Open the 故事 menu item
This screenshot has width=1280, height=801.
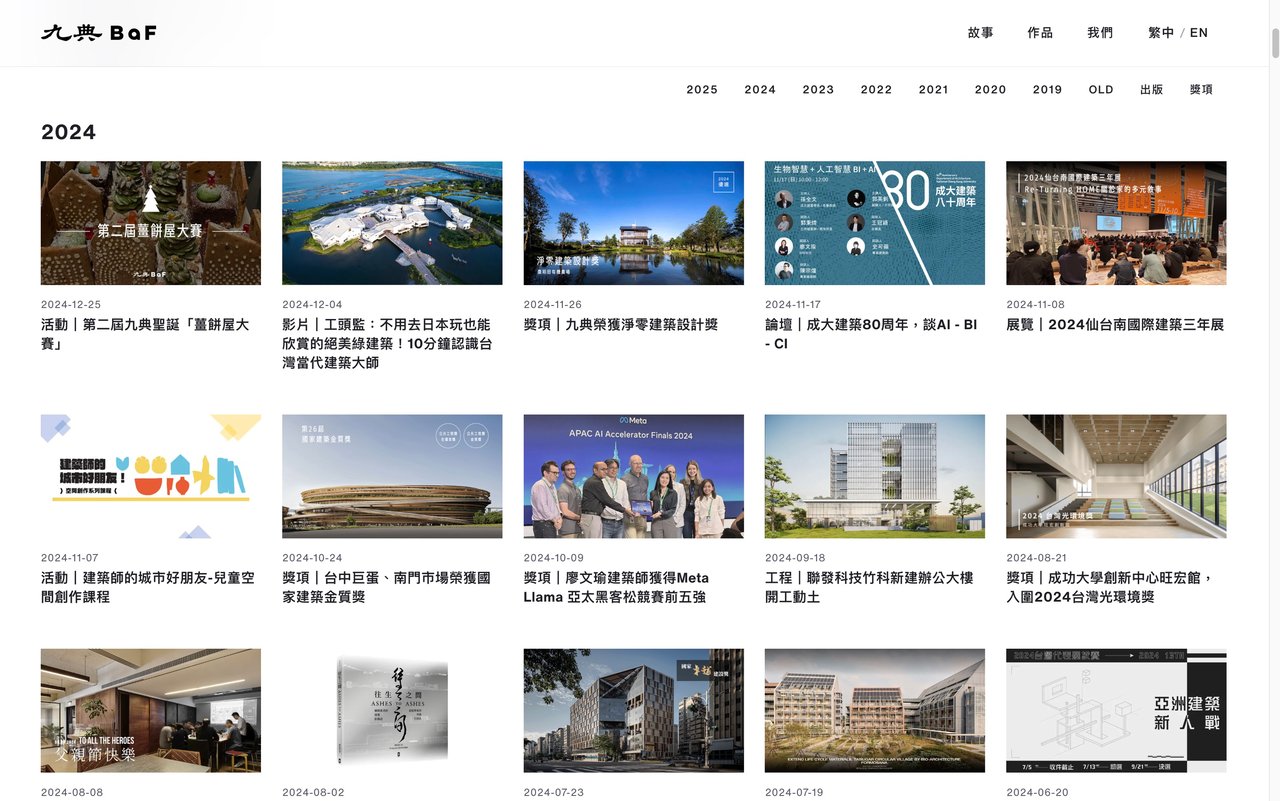(980, 33)
